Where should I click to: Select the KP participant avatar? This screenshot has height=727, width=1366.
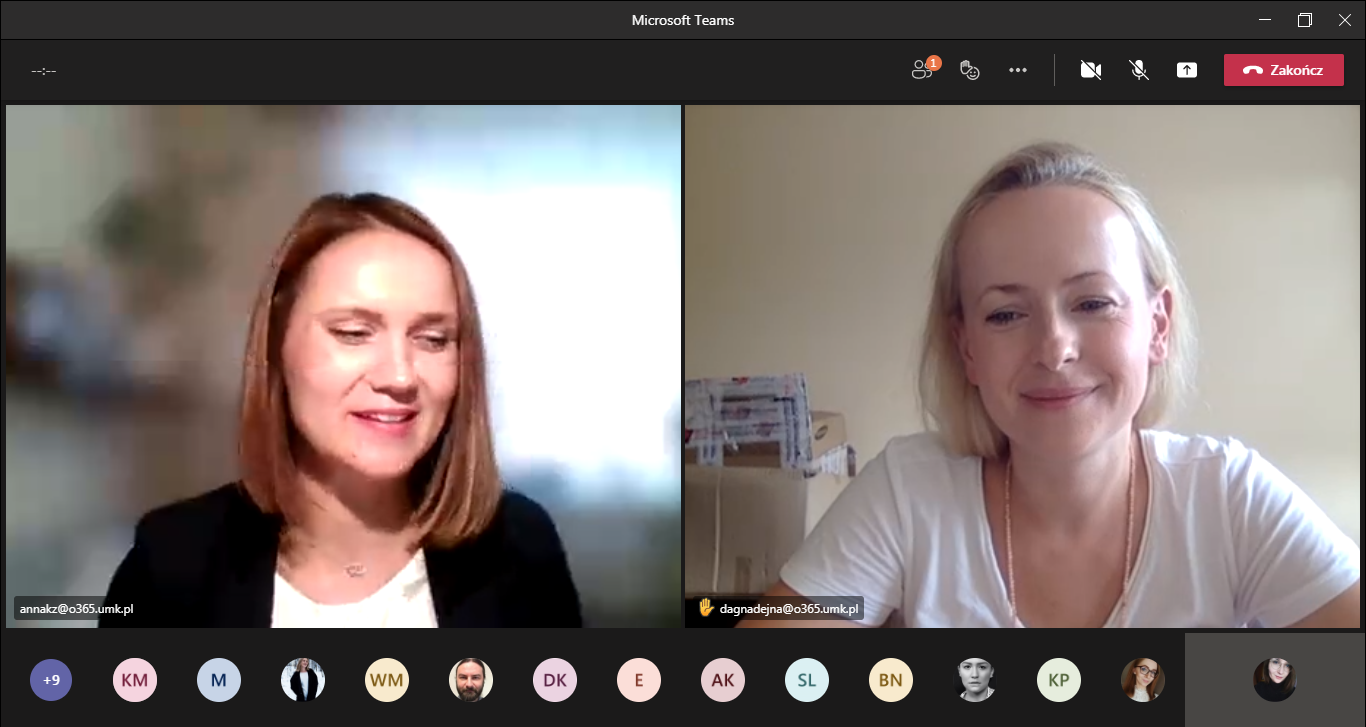1058,680
